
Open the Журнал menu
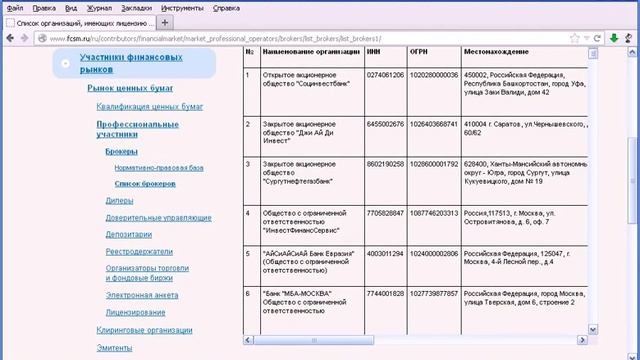point(99,8)
